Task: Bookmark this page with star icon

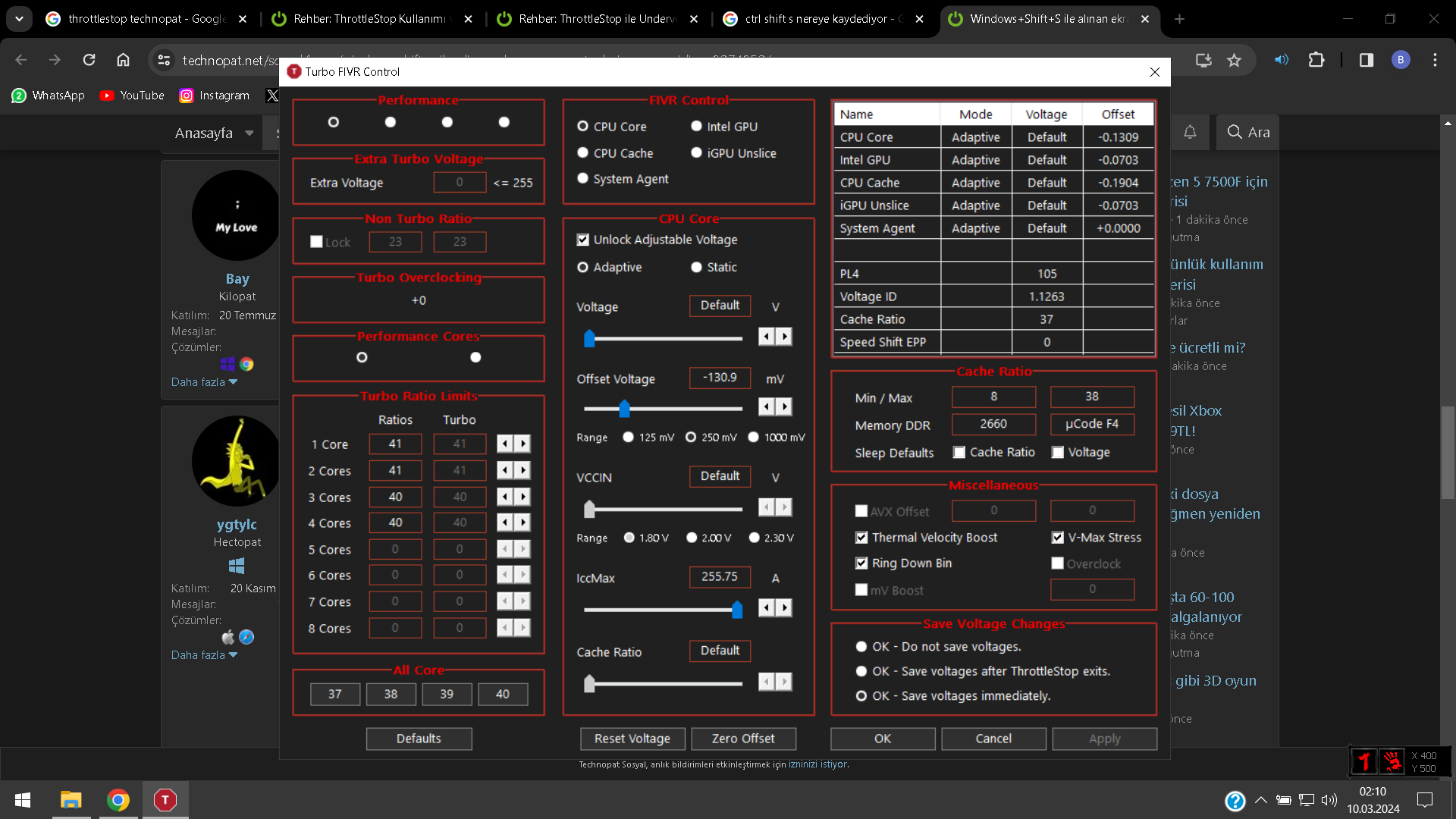Action: pyautogui.click(x=1235, y=60)
